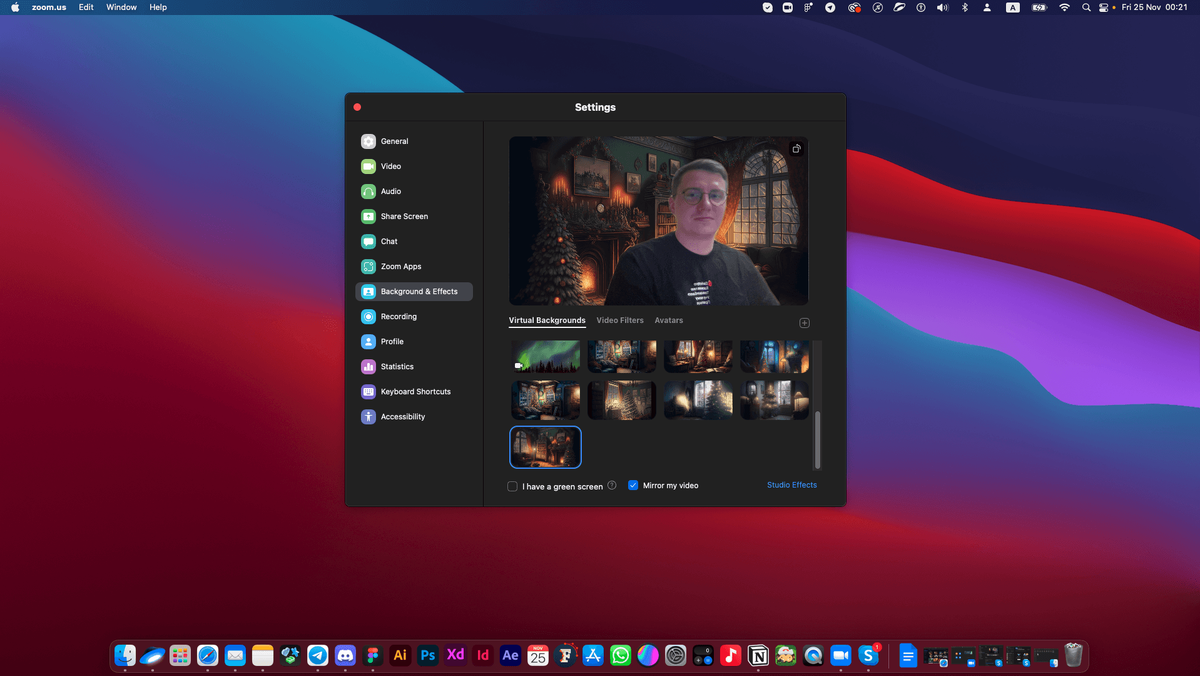
Task: Click the green screen help question icon
Action: [x=612, y=485]
